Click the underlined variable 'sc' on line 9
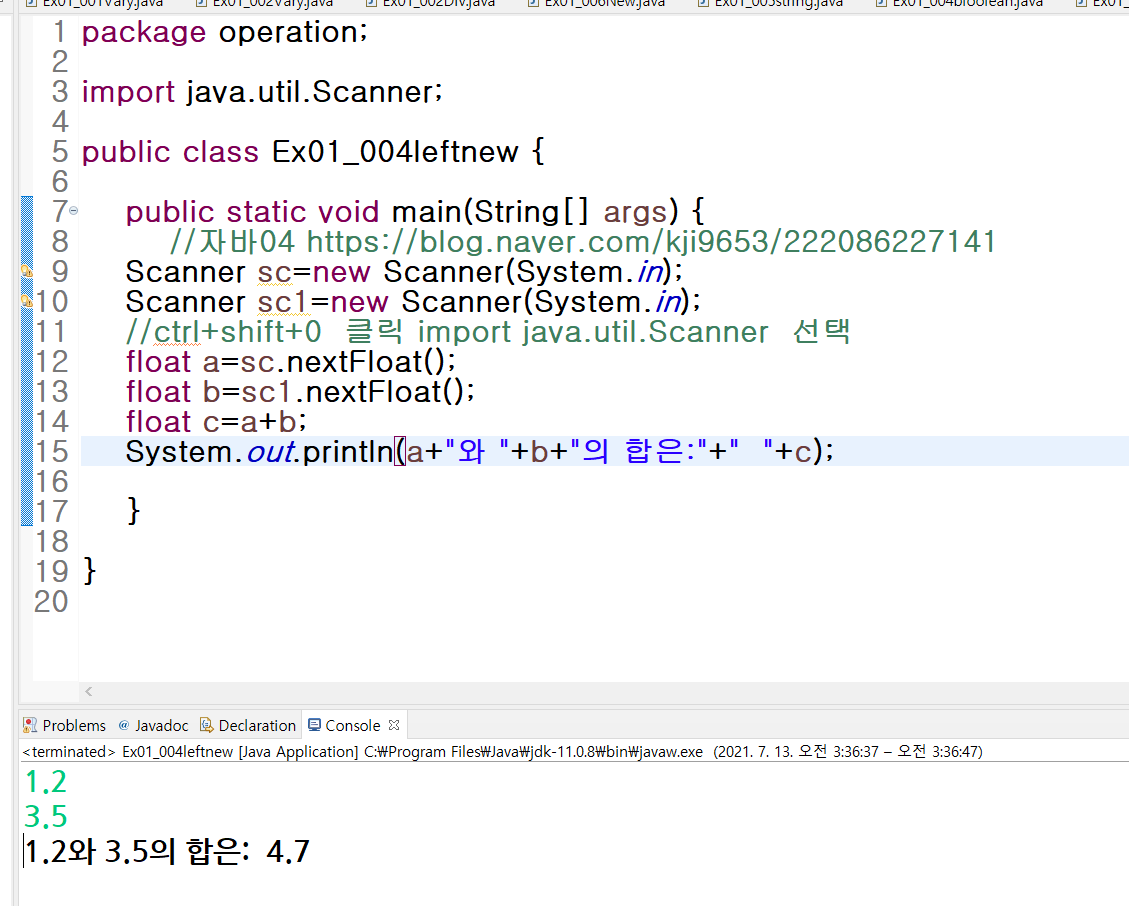Viewport: 1129px width, 906px height. [x=274, y=272]
